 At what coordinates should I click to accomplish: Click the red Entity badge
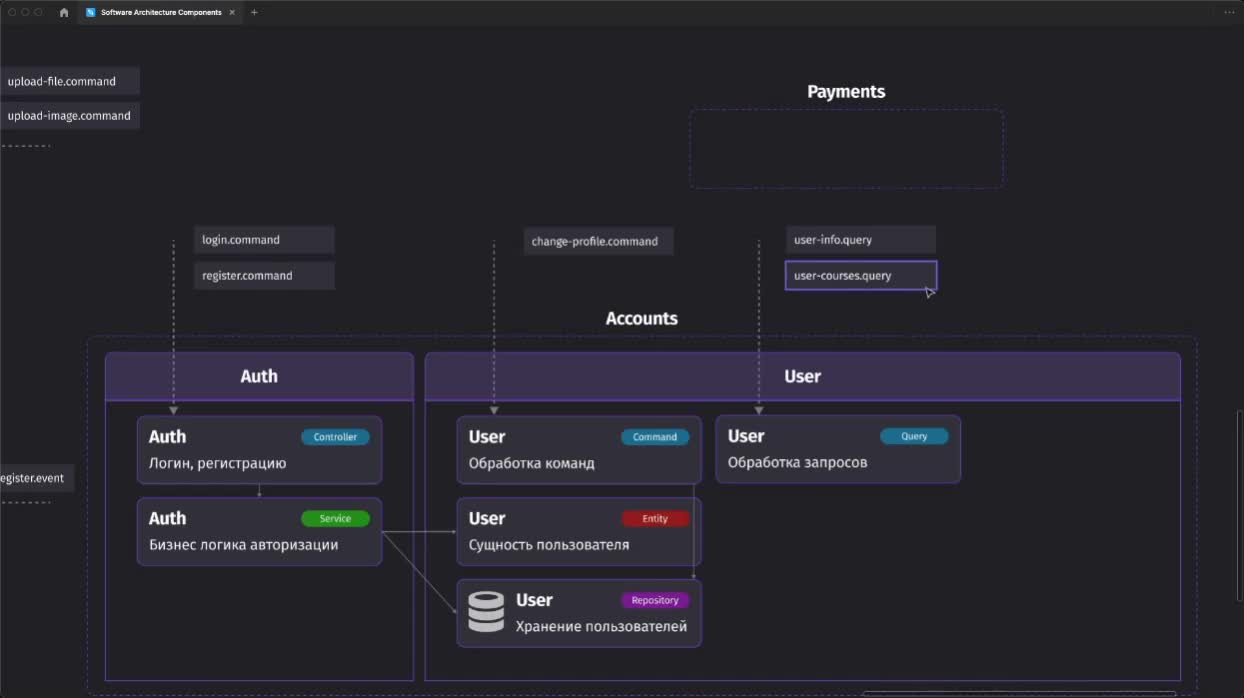pos(655,519)
